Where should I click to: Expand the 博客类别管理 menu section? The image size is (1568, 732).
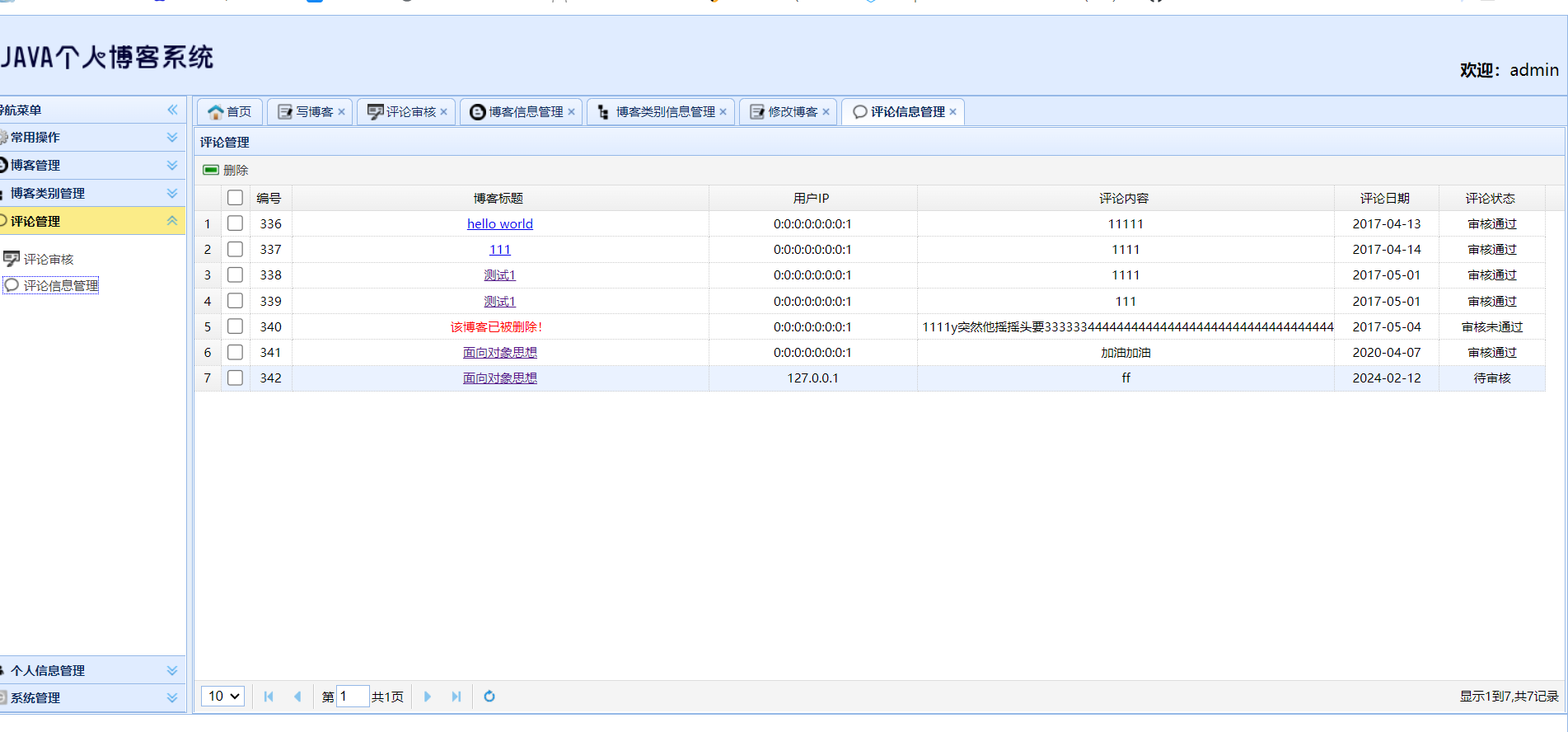point(172,193)
